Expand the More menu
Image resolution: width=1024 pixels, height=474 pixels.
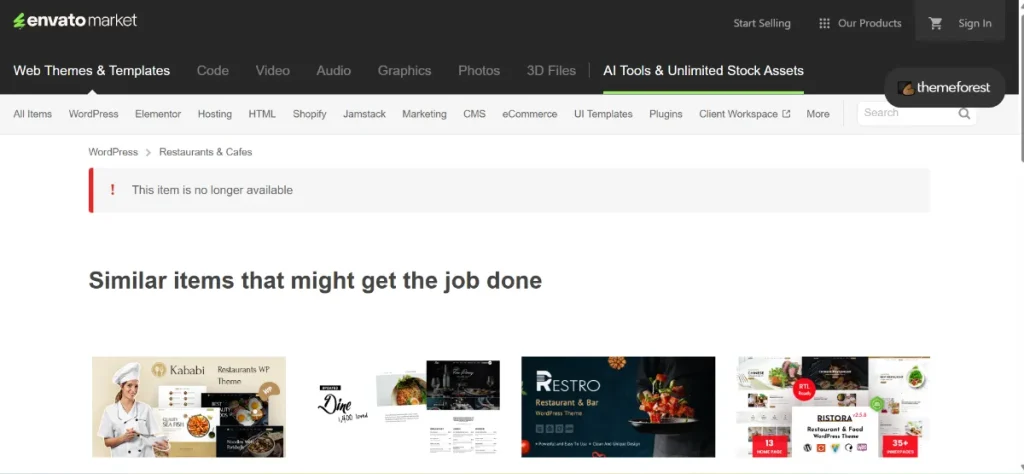[818, 114]
